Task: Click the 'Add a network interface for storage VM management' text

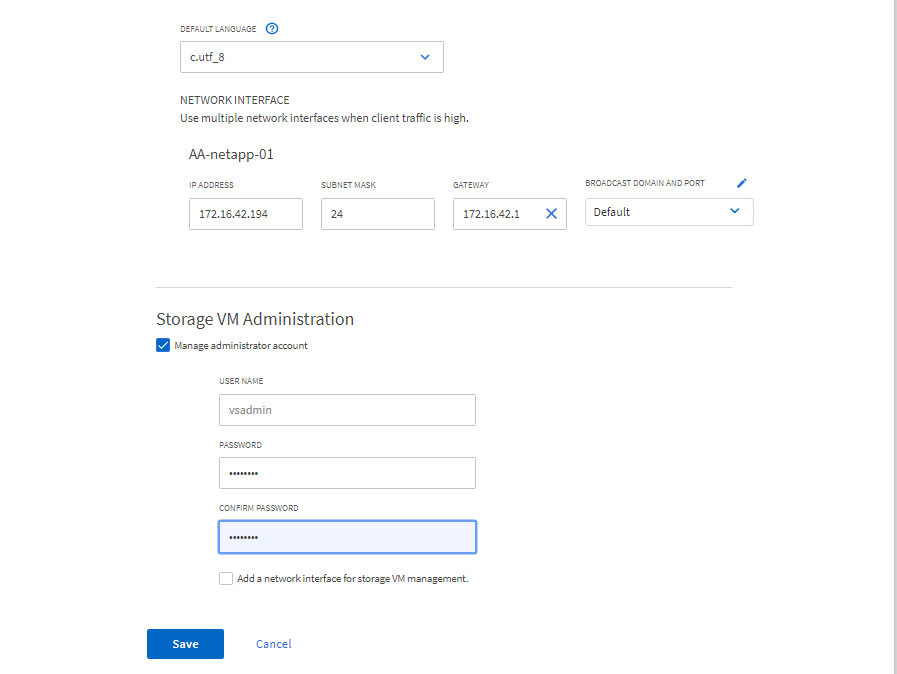Action: [352, 578]
